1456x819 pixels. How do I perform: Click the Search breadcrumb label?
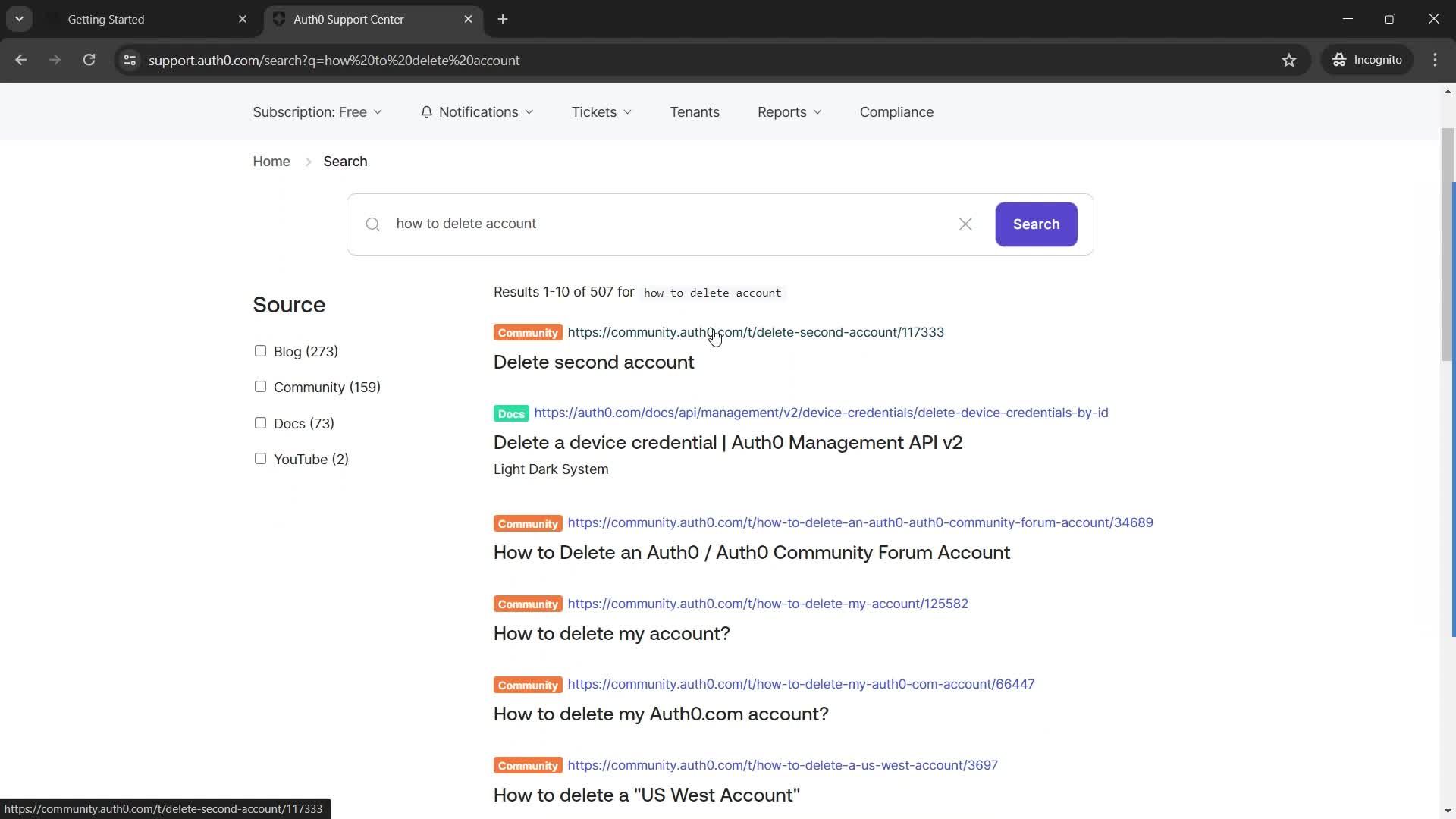tap(345, 162)
